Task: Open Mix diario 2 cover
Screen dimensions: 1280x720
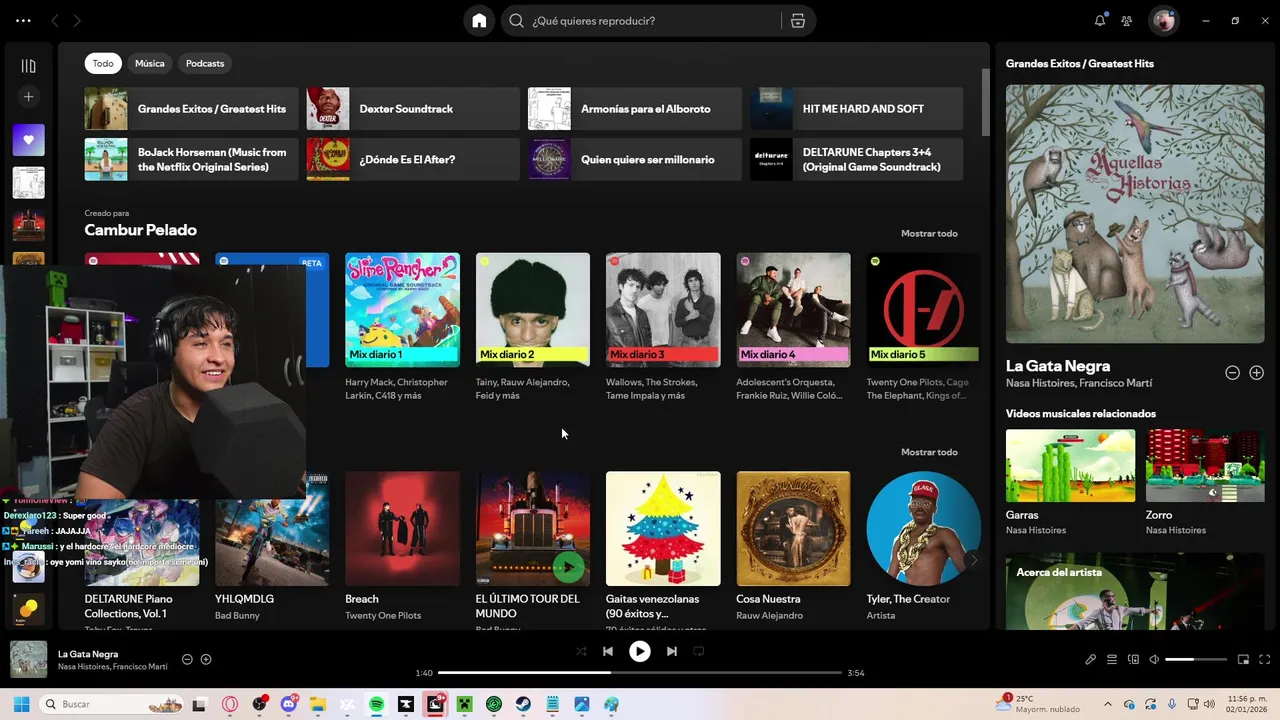Action: [533, 310]
